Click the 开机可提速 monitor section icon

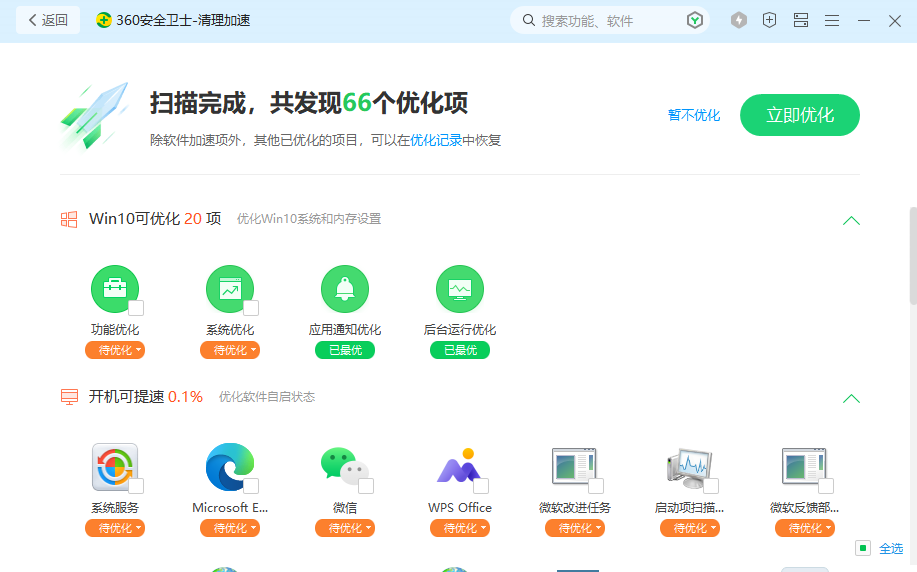tap(69, 397)
